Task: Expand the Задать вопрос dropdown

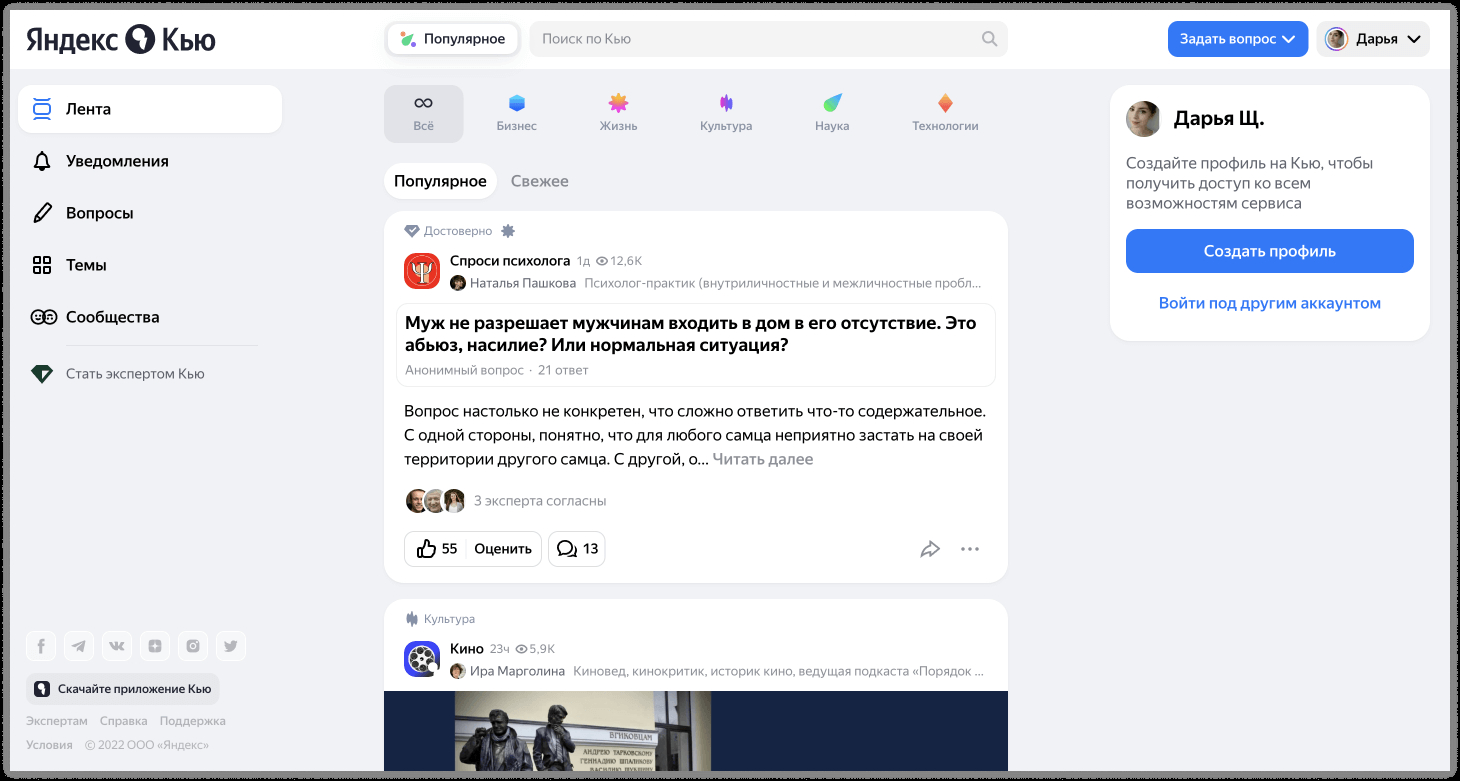Action: (1238, 39)
